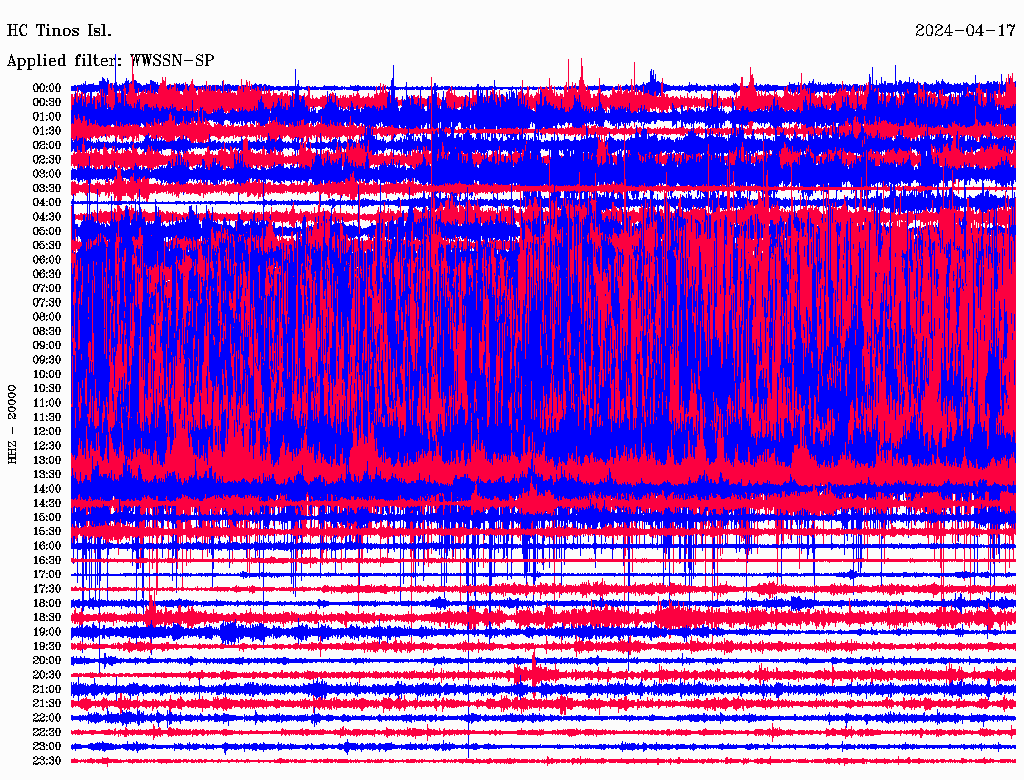Select the 09:30 time label
1024x780 pixels.
click(47, 361)
